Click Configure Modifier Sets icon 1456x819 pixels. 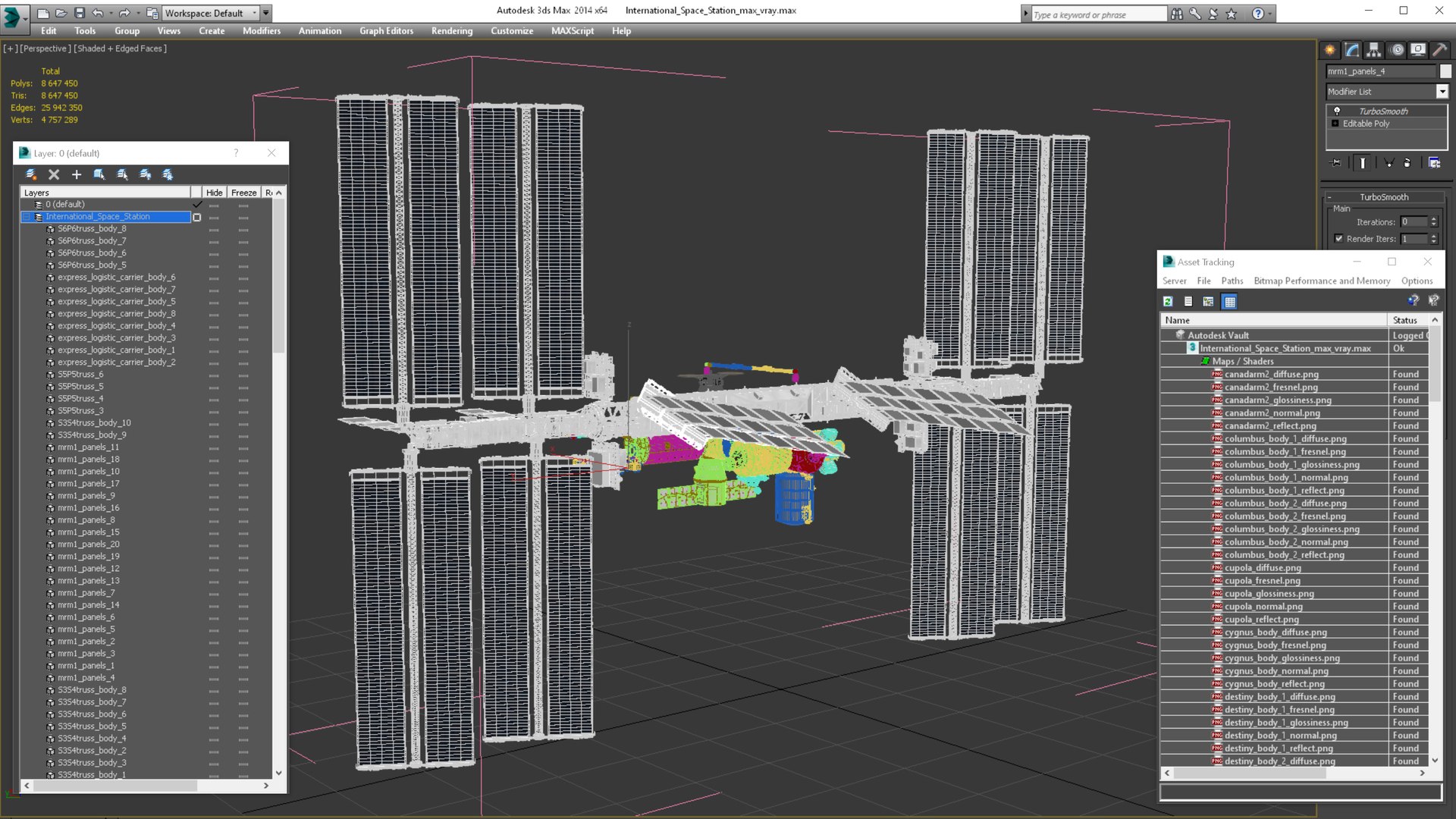[1434, 162]
